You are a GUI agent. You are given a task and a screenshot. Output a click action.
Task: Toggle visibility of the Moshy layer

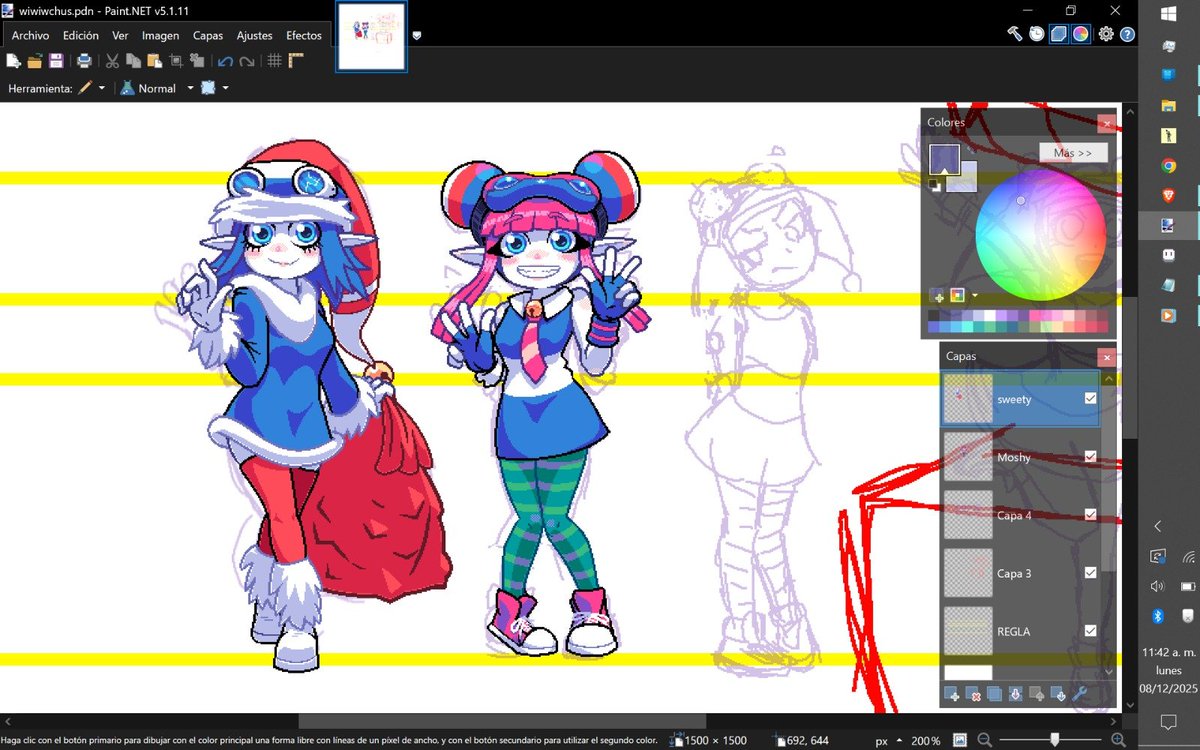[1089, 457]
